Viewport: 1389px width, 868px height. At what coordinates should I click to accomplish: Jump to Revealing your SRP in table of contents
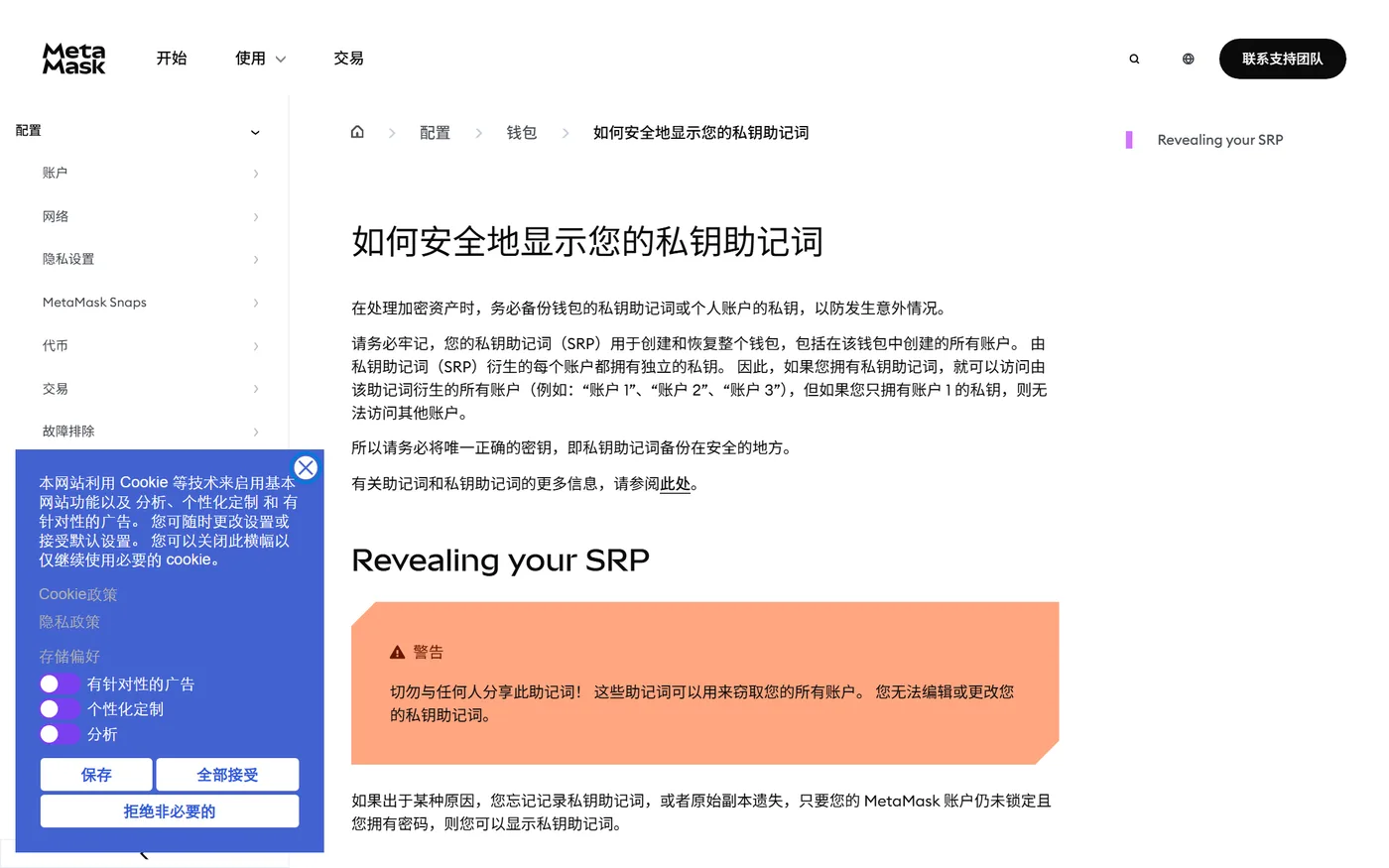(1219, 140)
